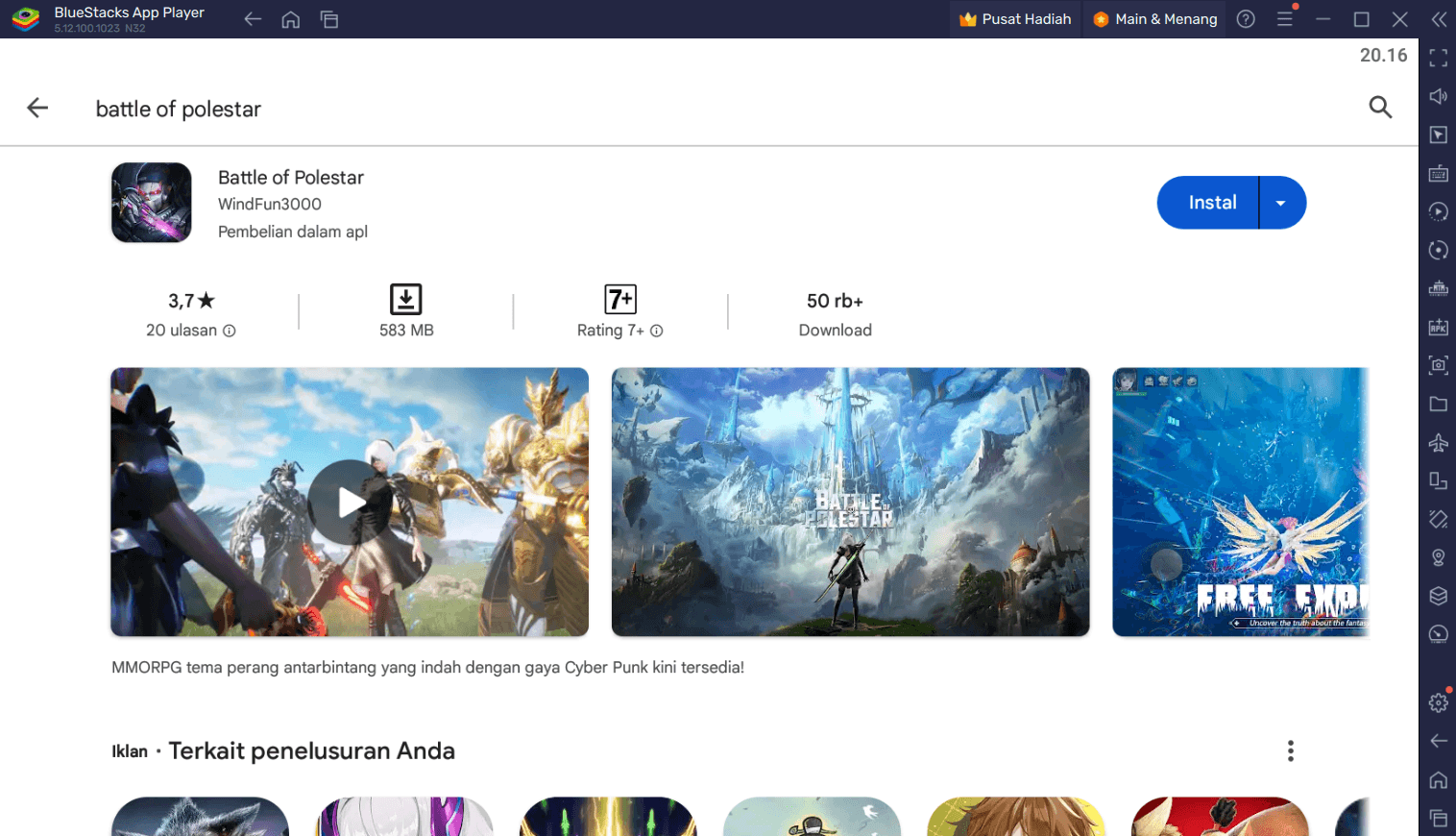Open the green lightning related app icon

pyautogui.click(x=608, y=817)
